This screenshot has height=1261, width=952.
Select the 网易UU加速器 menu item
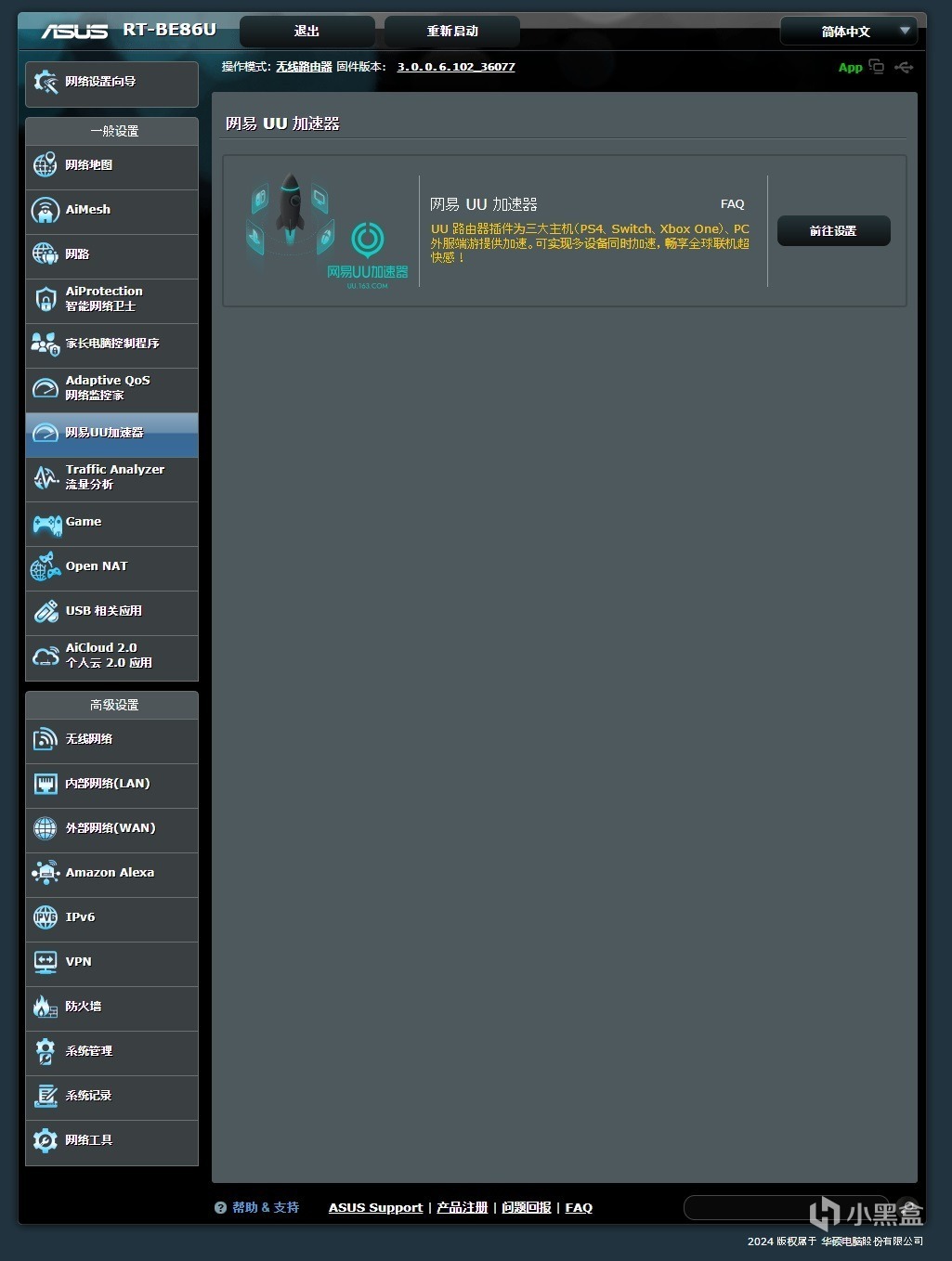[x=111, y=433]
